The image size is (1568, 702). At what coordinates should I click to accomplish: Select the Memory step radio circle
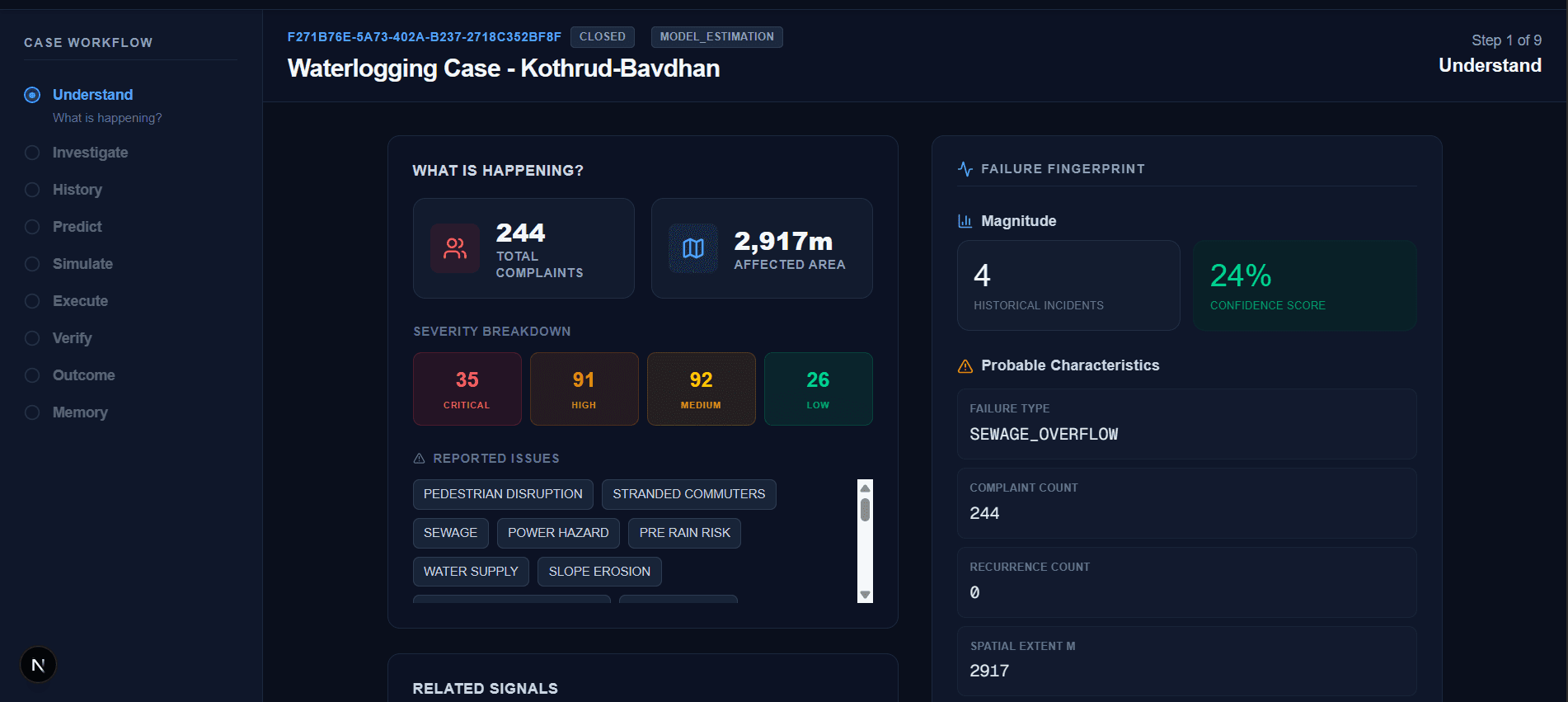(x=32, y=412)
